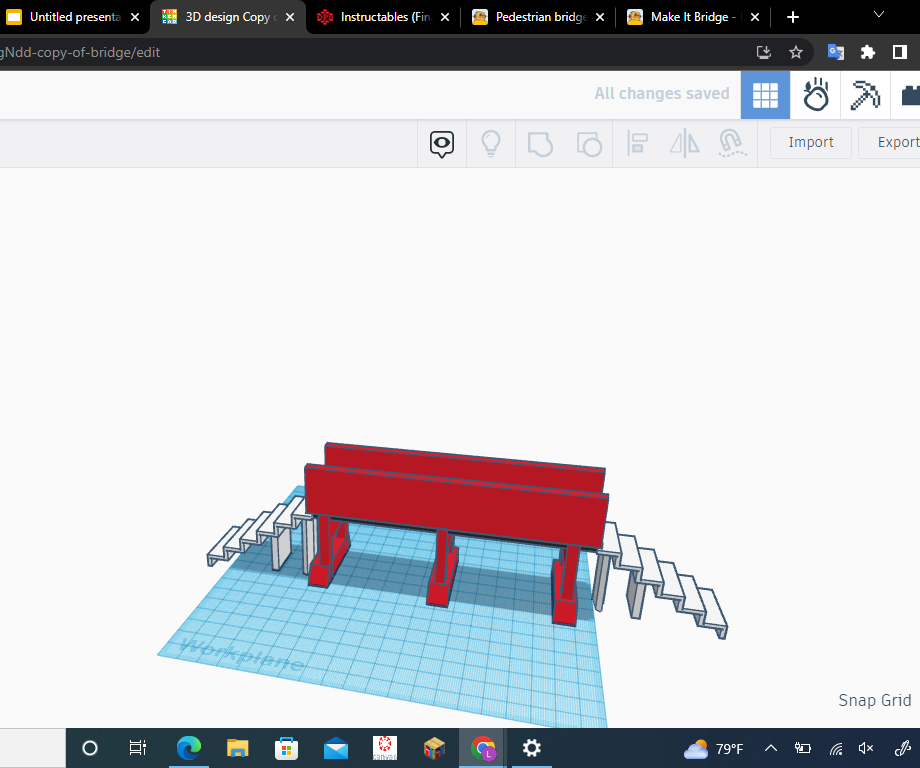Open Bricks mode icon
Screen dimensions: 920x768
pyautogui.click(x=909, y=95)
